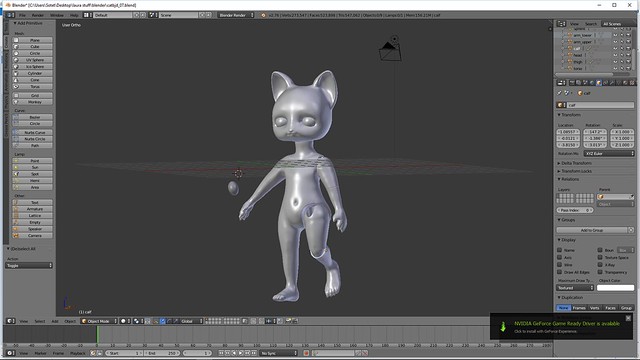640x360 pixels.
Task: Select the head object in outliner
Action: click(578, 55)
